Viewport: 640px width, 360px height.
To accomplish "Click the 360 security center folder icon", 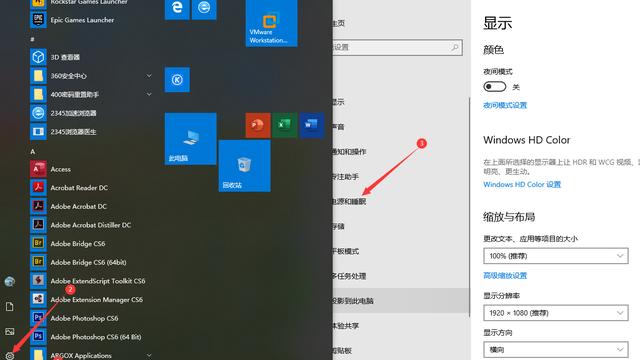I will point(38,76).
